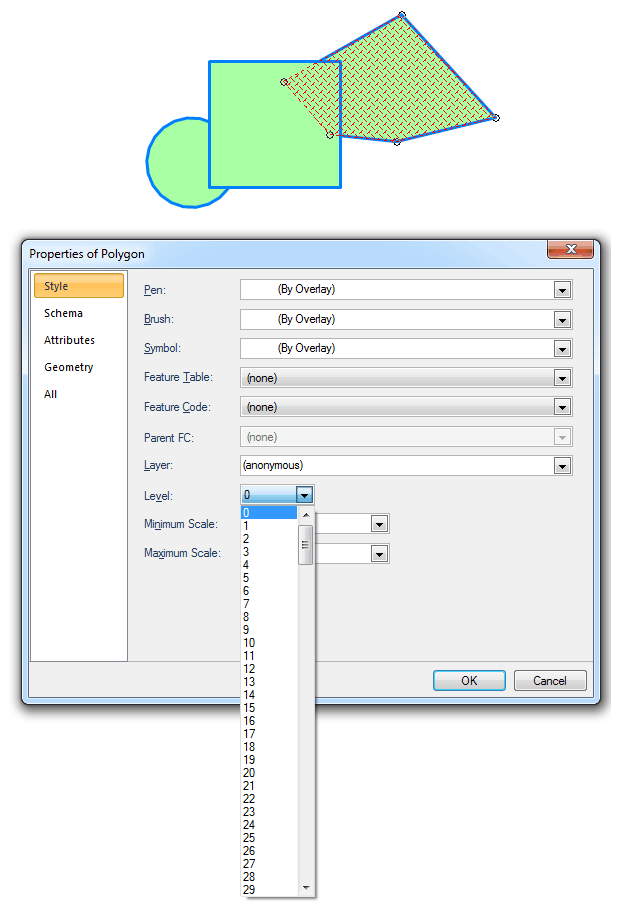Choose level 23 in the list
622x904 pixels.
(269, 812)
